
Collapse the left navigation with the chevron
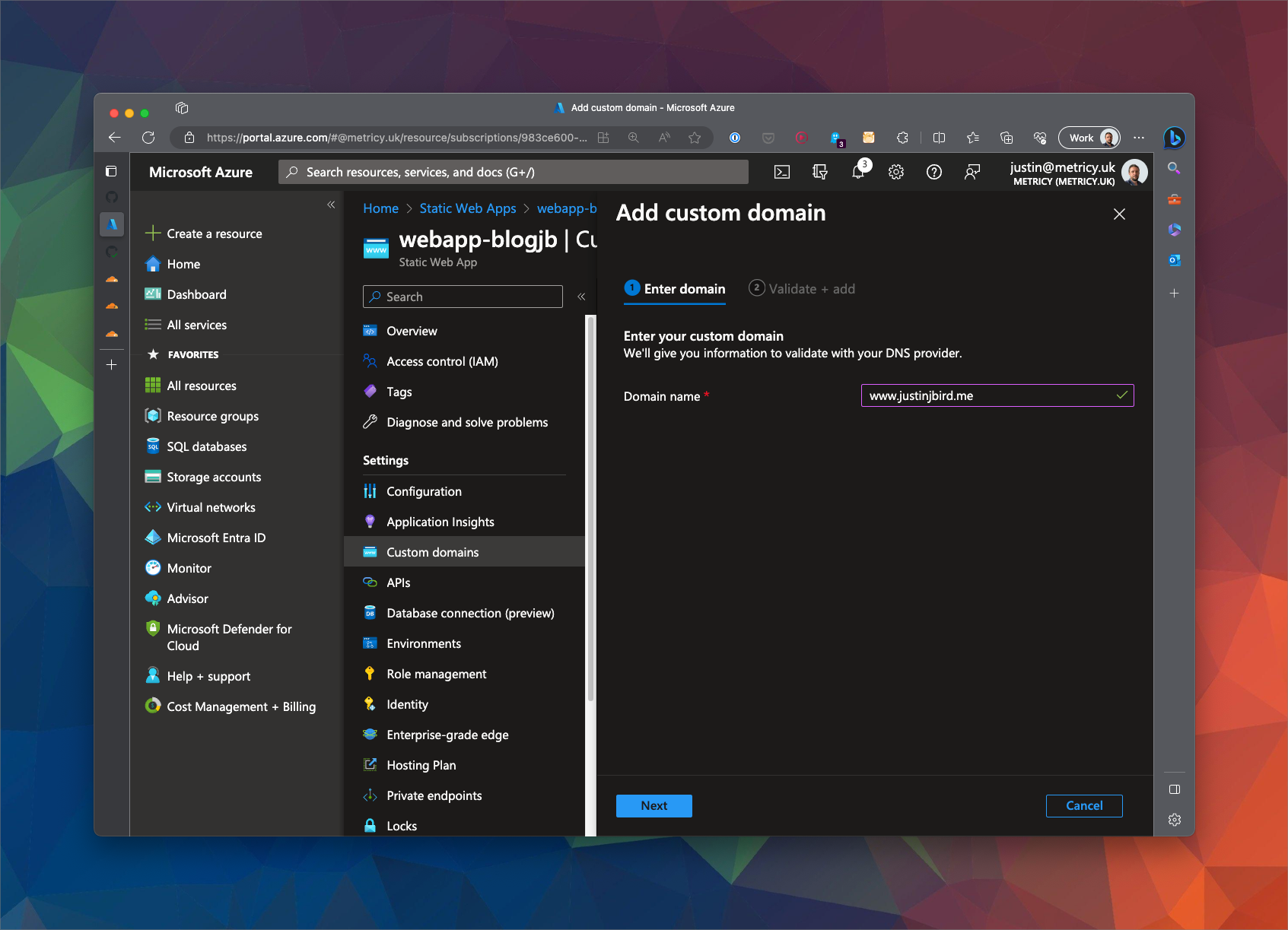332,205
